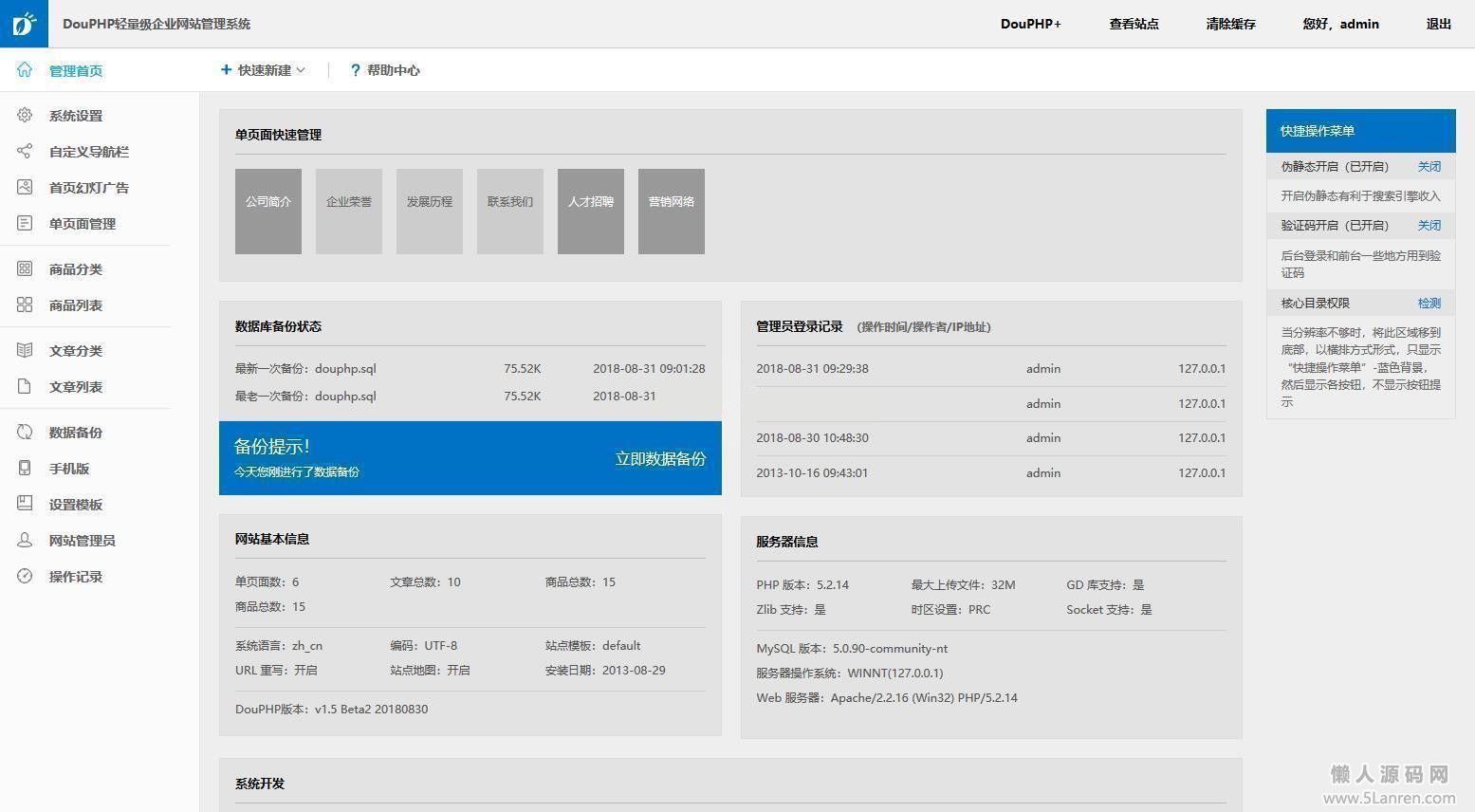Open the DouPHP+ top menu

click(x=1030, y=24)
